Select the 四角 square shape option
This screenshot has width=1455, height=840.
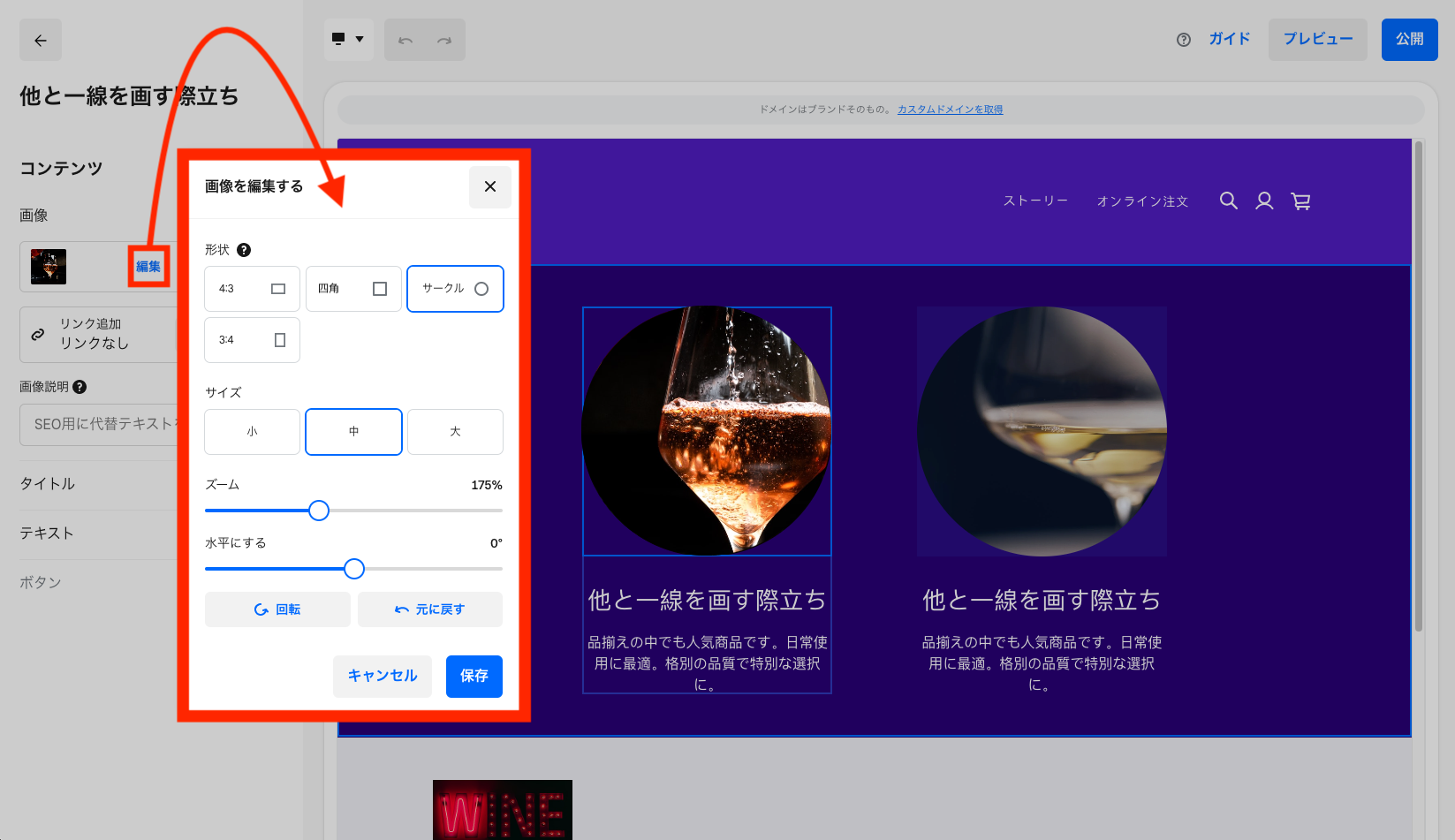coord(353,289)
